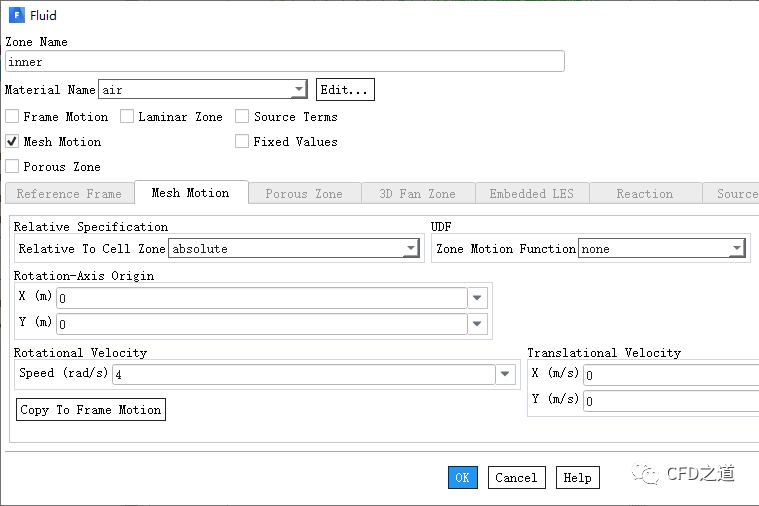The height and width of the screenshot is (506, 759).
Task: Open the Zone Motion Function dropdown
Action: point(736,249)
